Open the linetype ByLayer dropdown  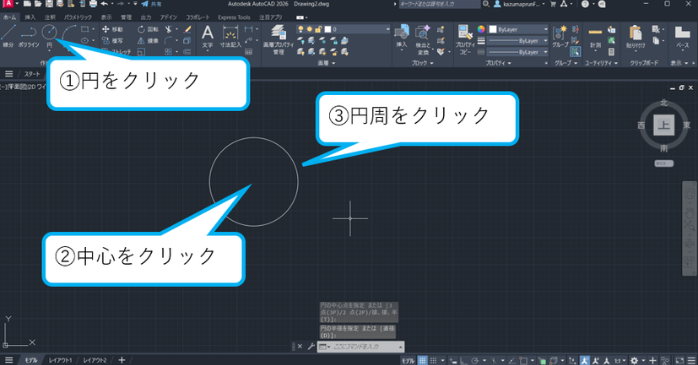(x=518, y=52)
